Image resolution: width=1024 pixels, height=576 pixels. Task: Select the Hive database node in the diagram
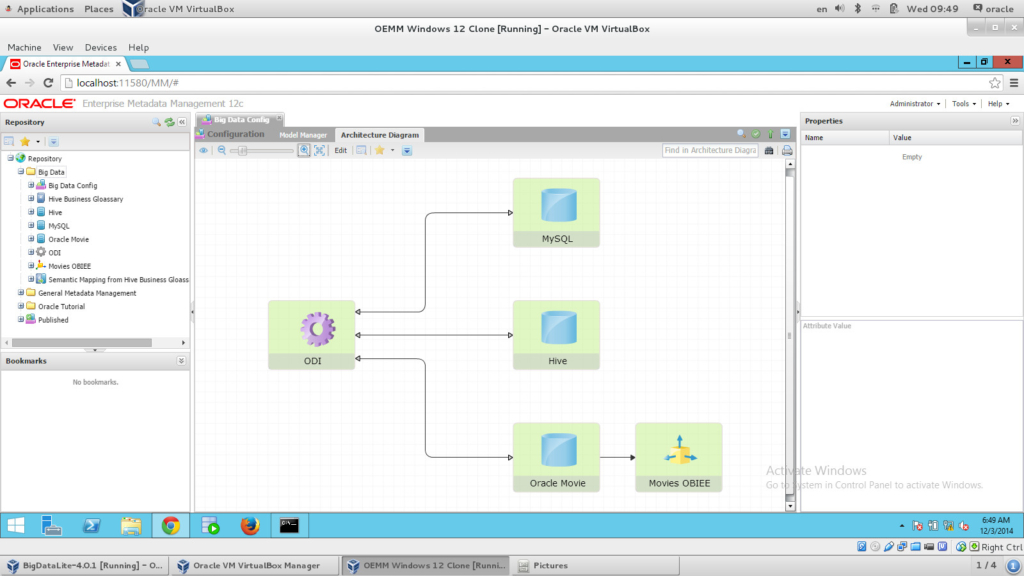[556, 335]
